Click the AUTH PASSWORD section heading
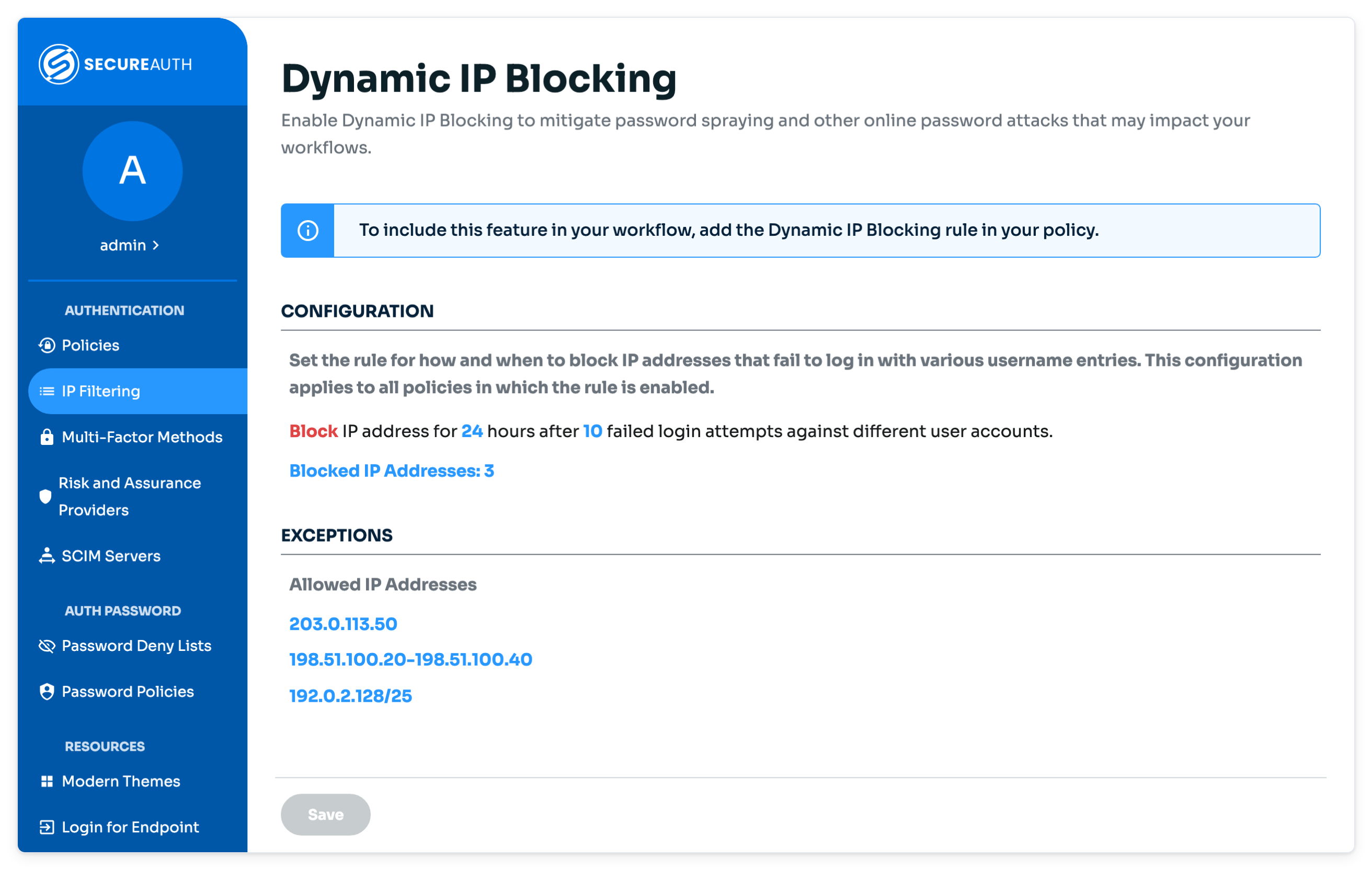Viewport: 1372px width, 870px height. click(x=123, y=611)
